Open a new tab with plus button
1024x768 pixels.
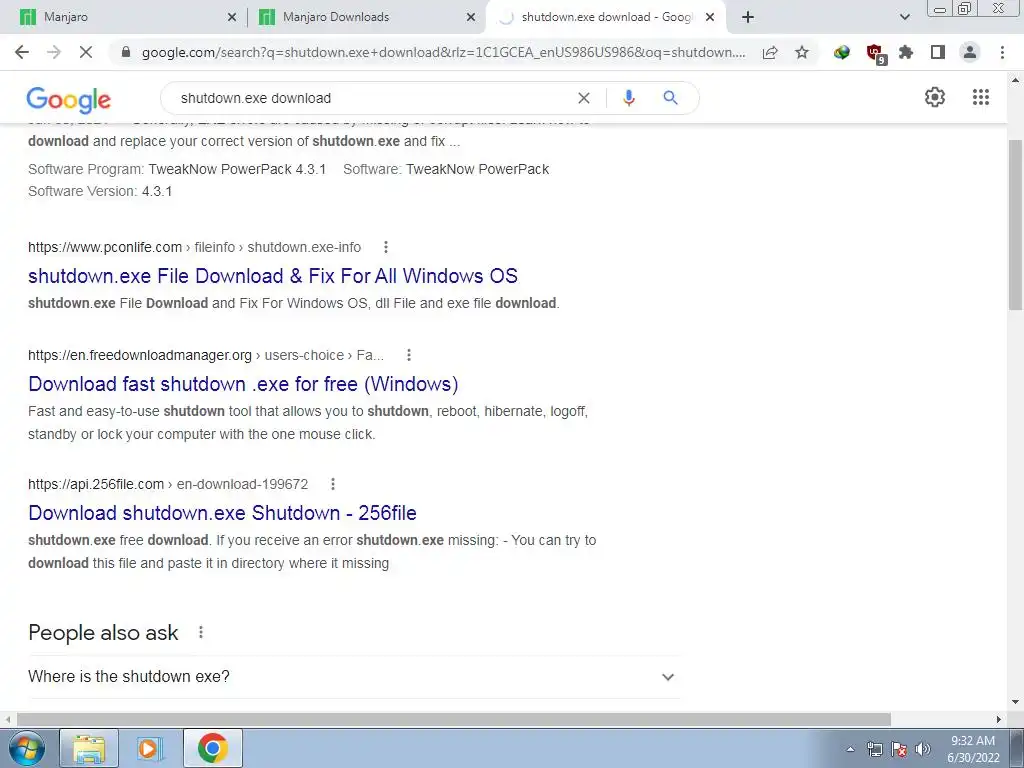click(748, 17)
